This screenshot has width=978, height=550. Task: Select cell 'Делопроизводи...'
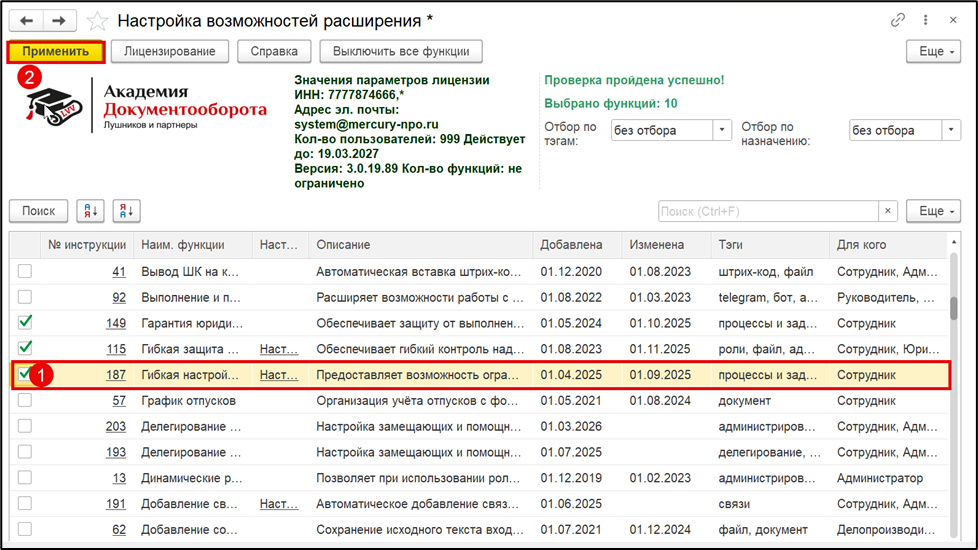coord(888,529)
